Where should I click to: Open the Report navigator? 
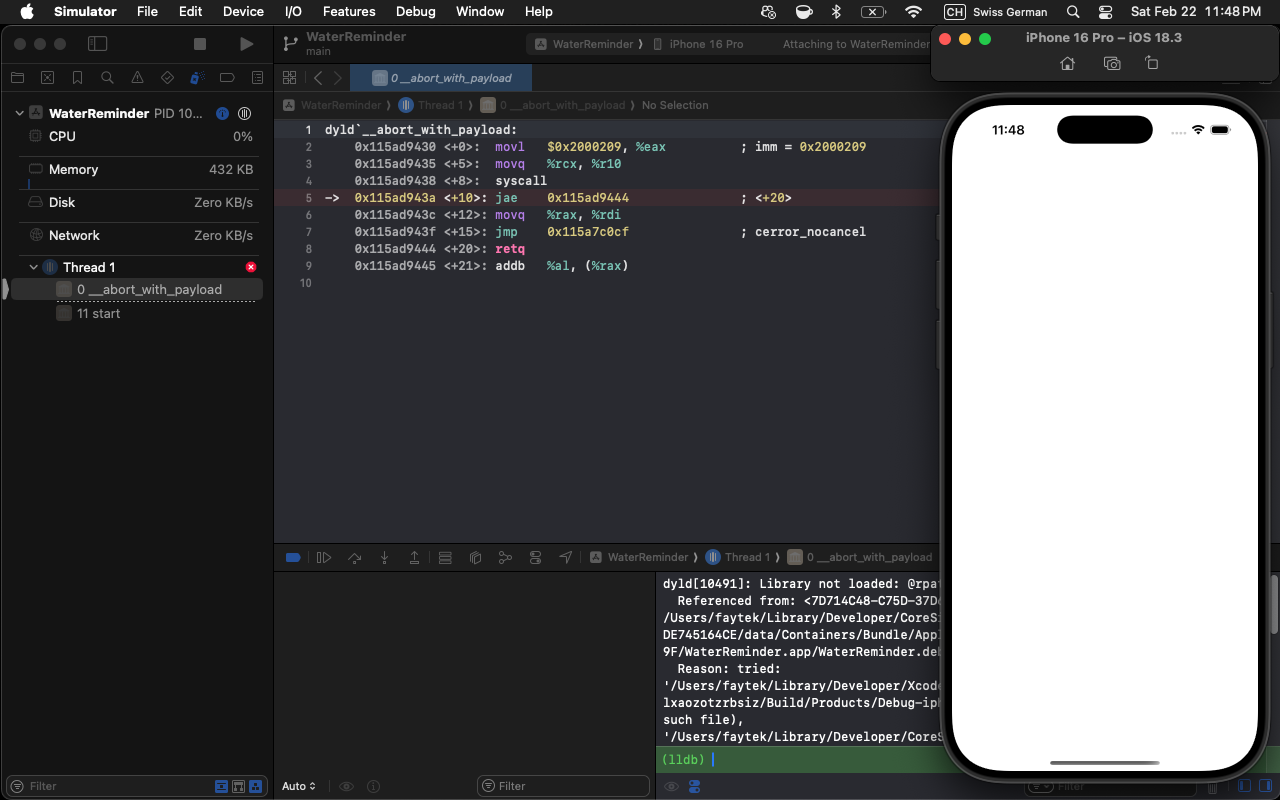(x=257, y=78)
